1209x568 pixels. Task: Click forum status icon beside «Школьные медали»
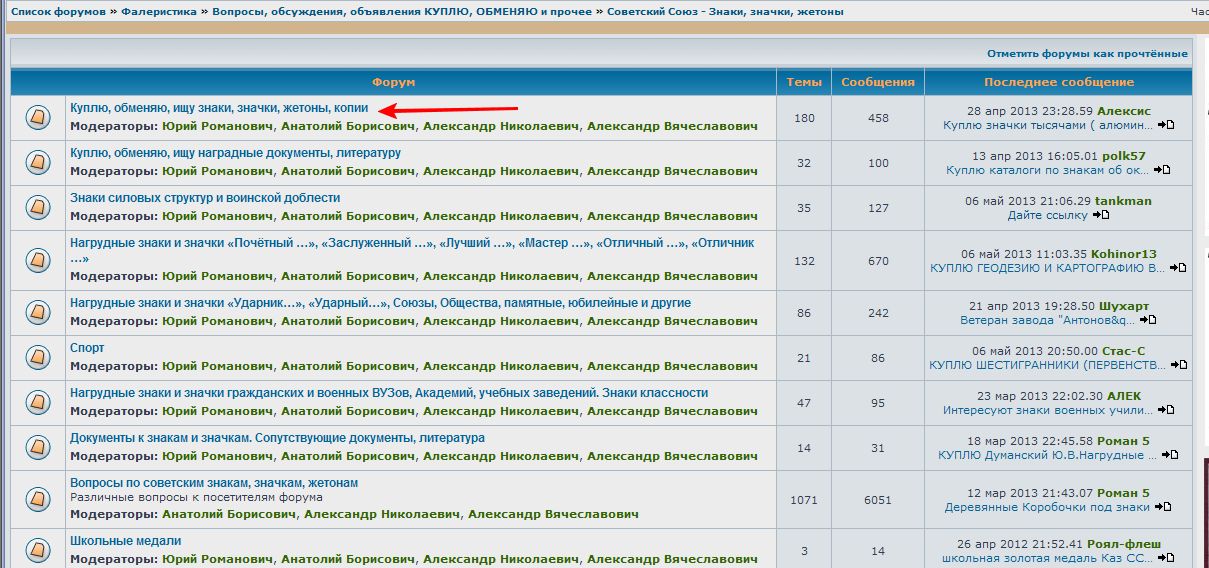pyautogui.click(x=38, y=549)
